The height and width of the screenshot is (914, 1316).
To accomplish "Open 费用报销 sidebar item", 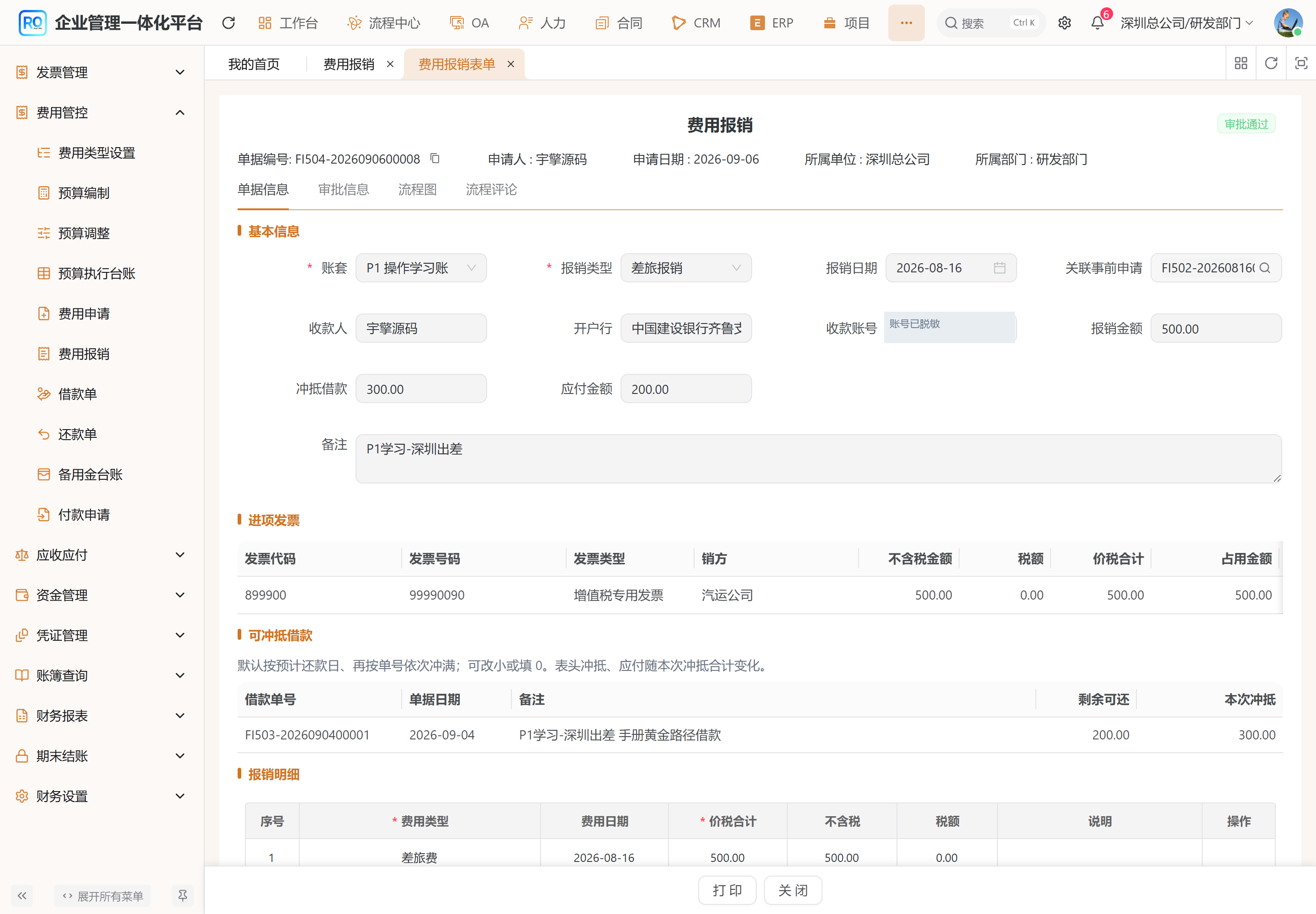I will [84, 354].
